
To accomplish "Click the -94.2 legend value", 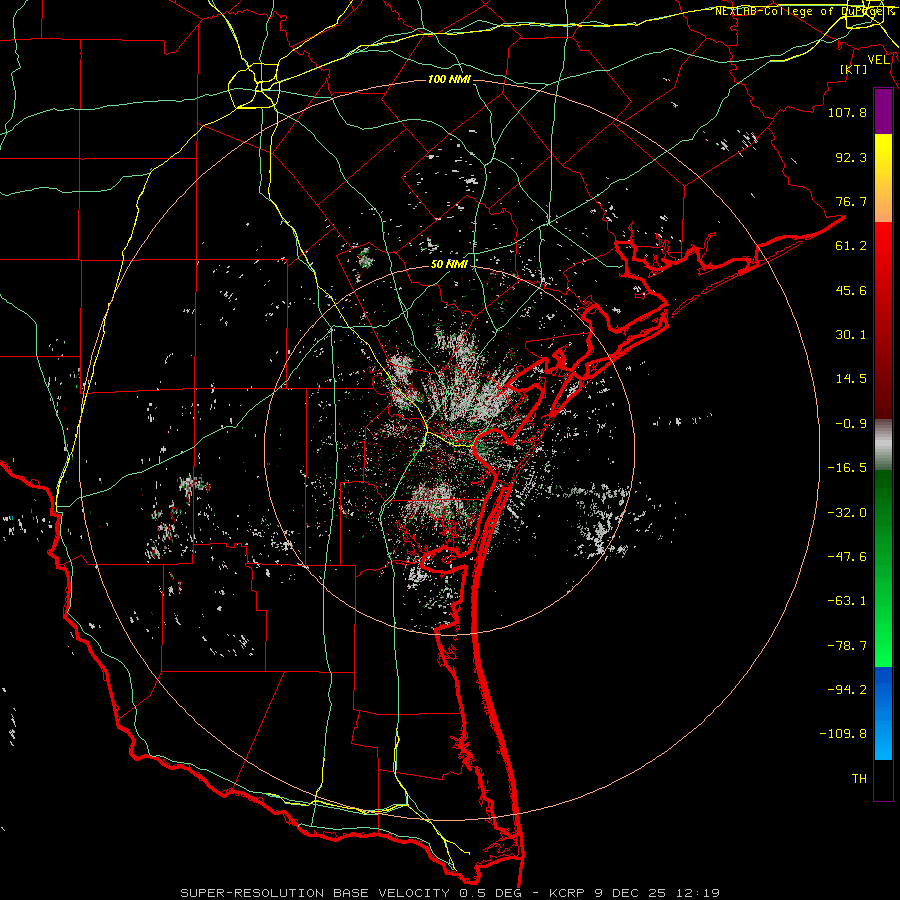I will [847, 690].
